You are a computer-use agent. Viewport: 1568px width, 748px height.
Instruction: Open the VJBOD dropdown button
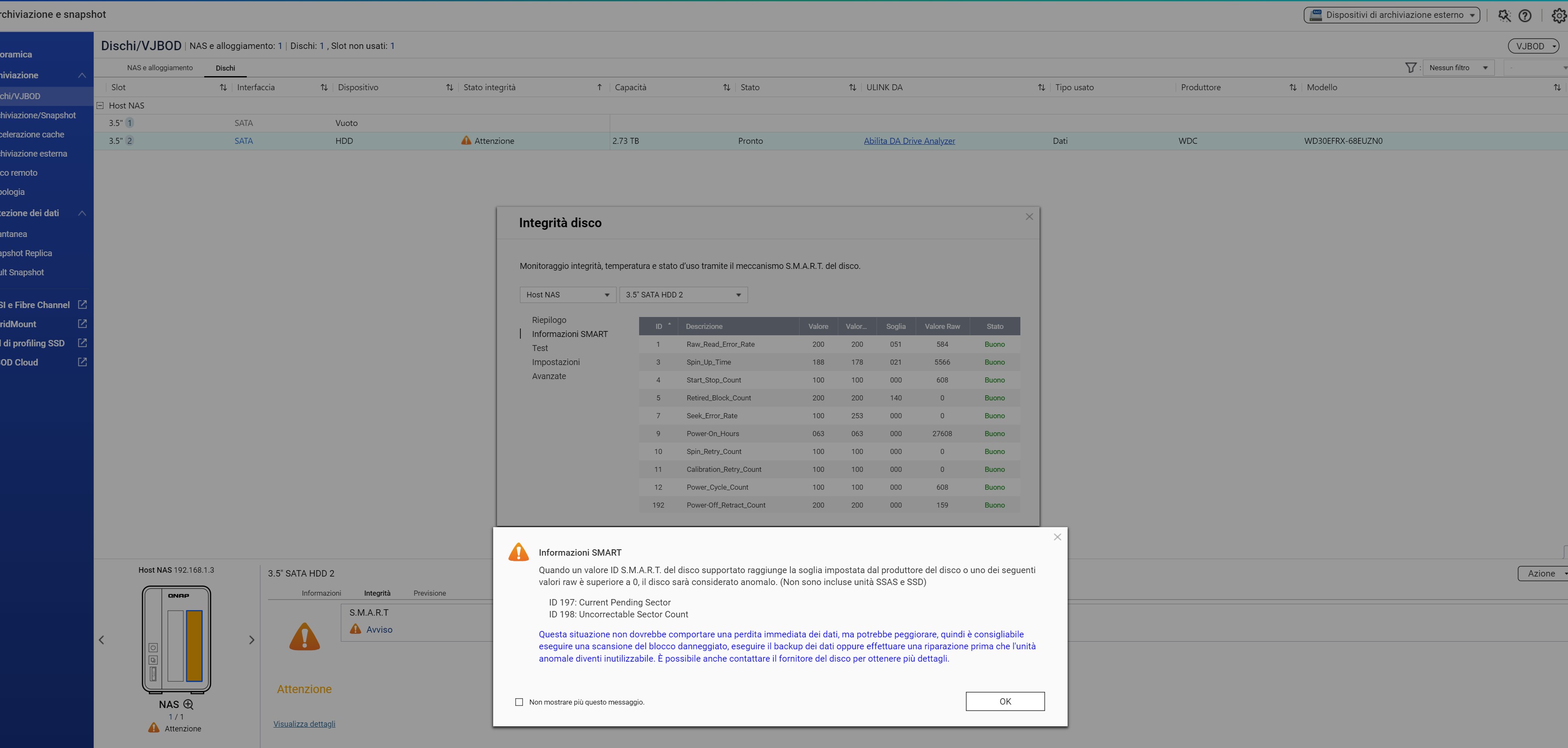point(1533,46)
